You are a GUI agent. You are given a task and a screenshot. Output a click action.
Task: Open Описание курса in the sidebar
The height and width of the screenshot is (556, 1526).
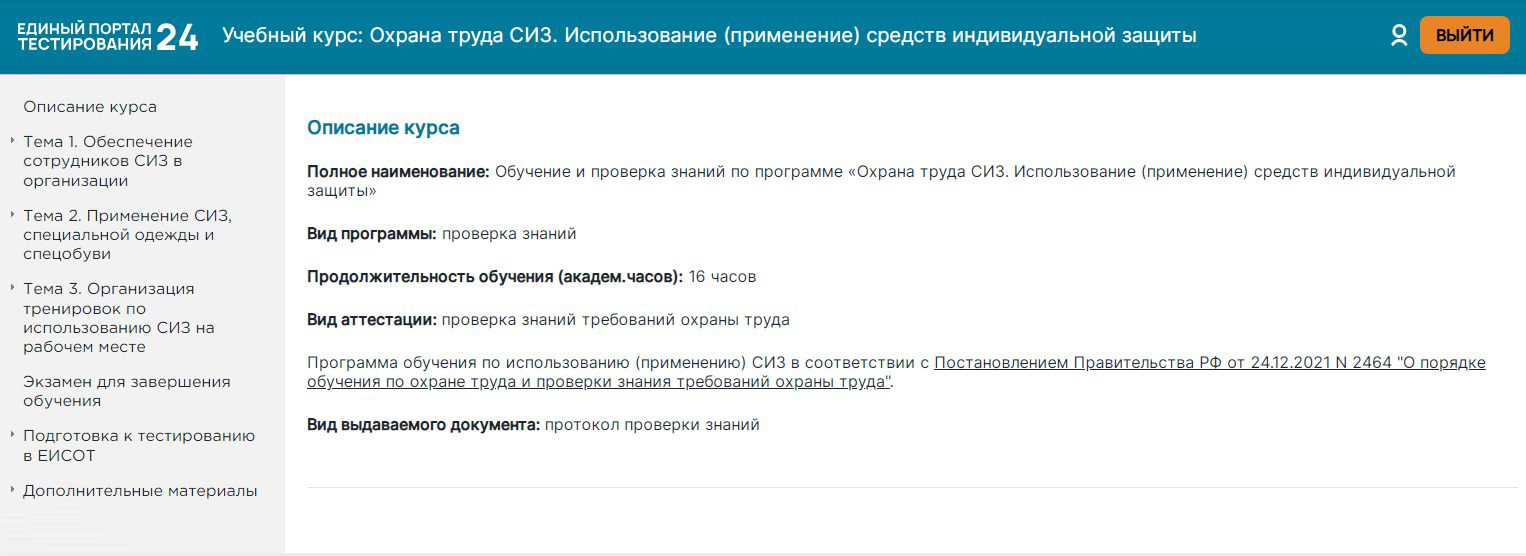tap(90, 107)
